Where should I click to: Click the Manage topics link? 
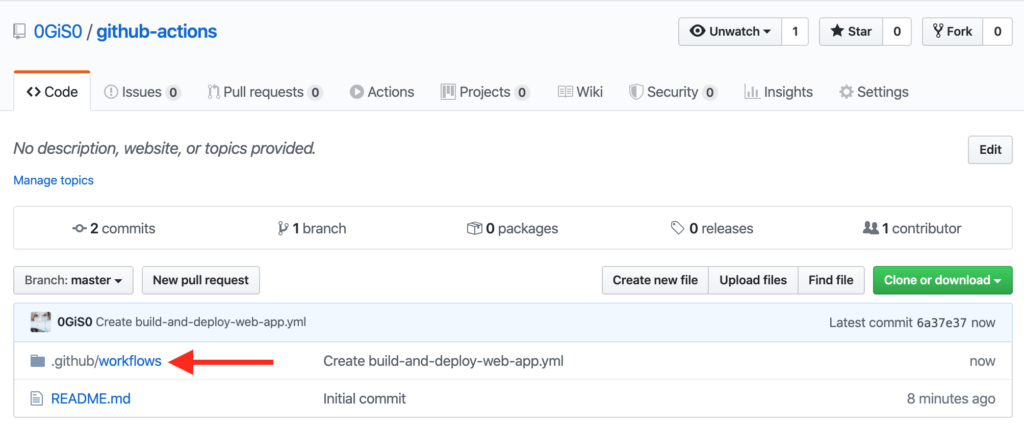[x=54, y=180]
